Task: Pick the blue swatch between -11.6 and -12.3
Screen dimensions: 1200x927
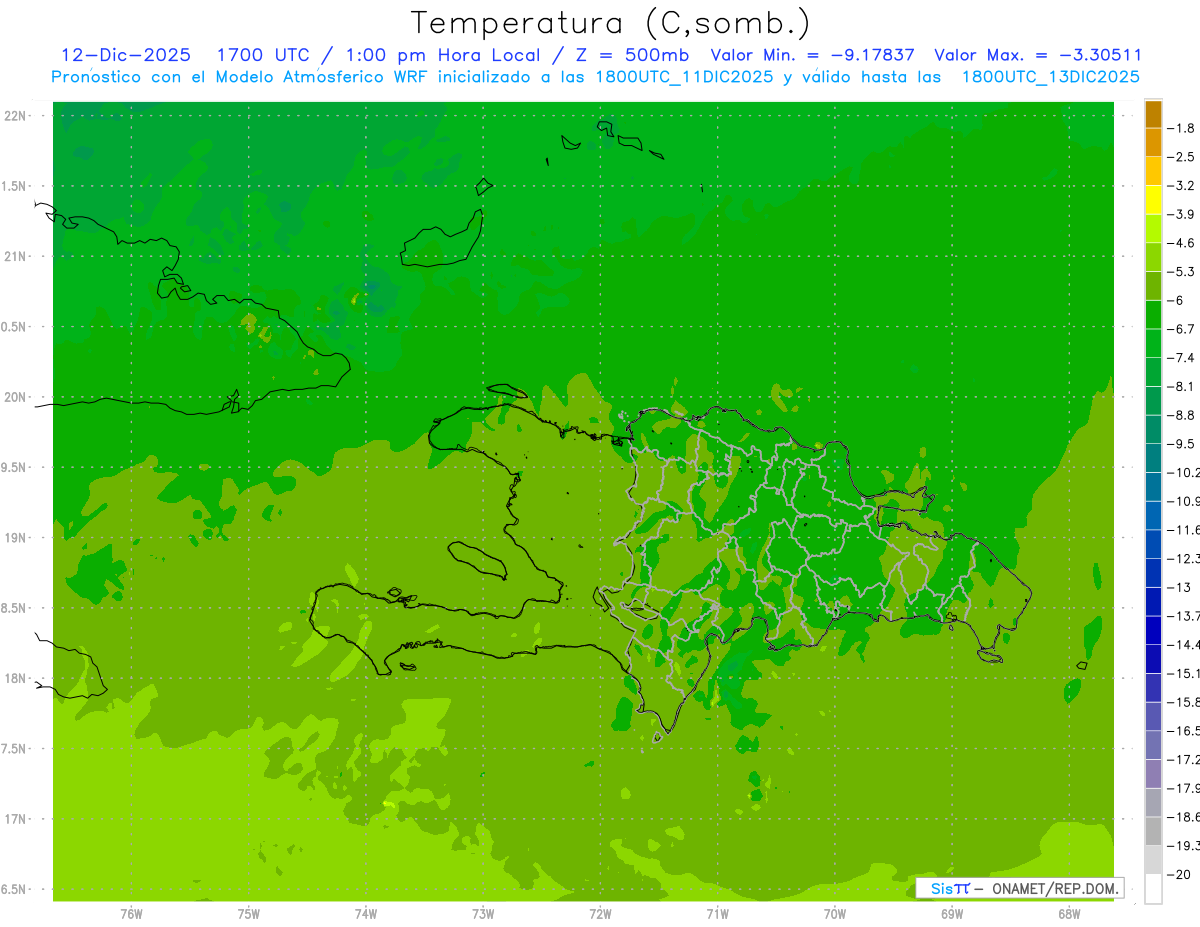Action: (x=1153, y=544)
